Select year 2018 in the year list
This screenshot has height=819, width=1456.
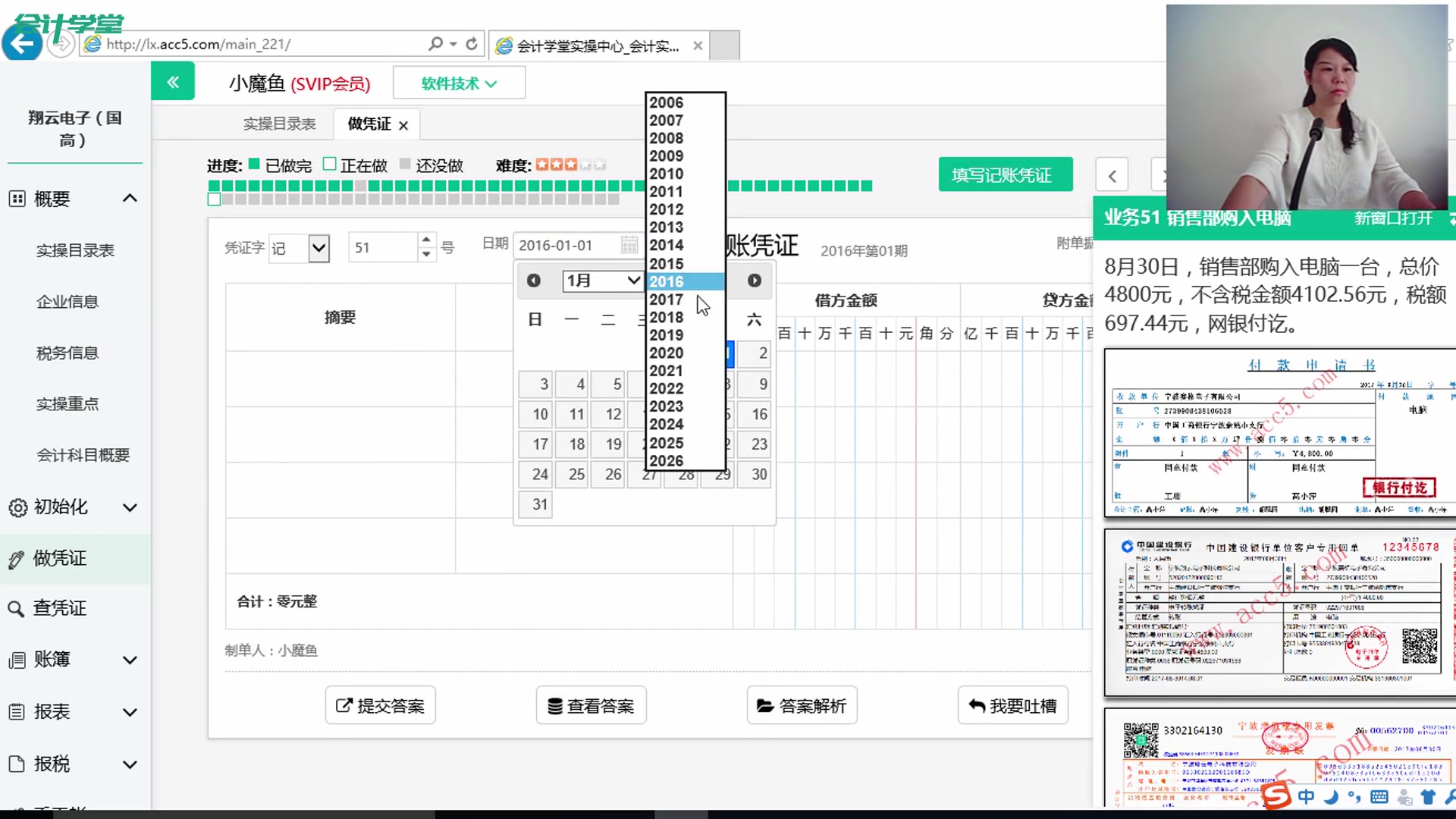click(665, 317)
